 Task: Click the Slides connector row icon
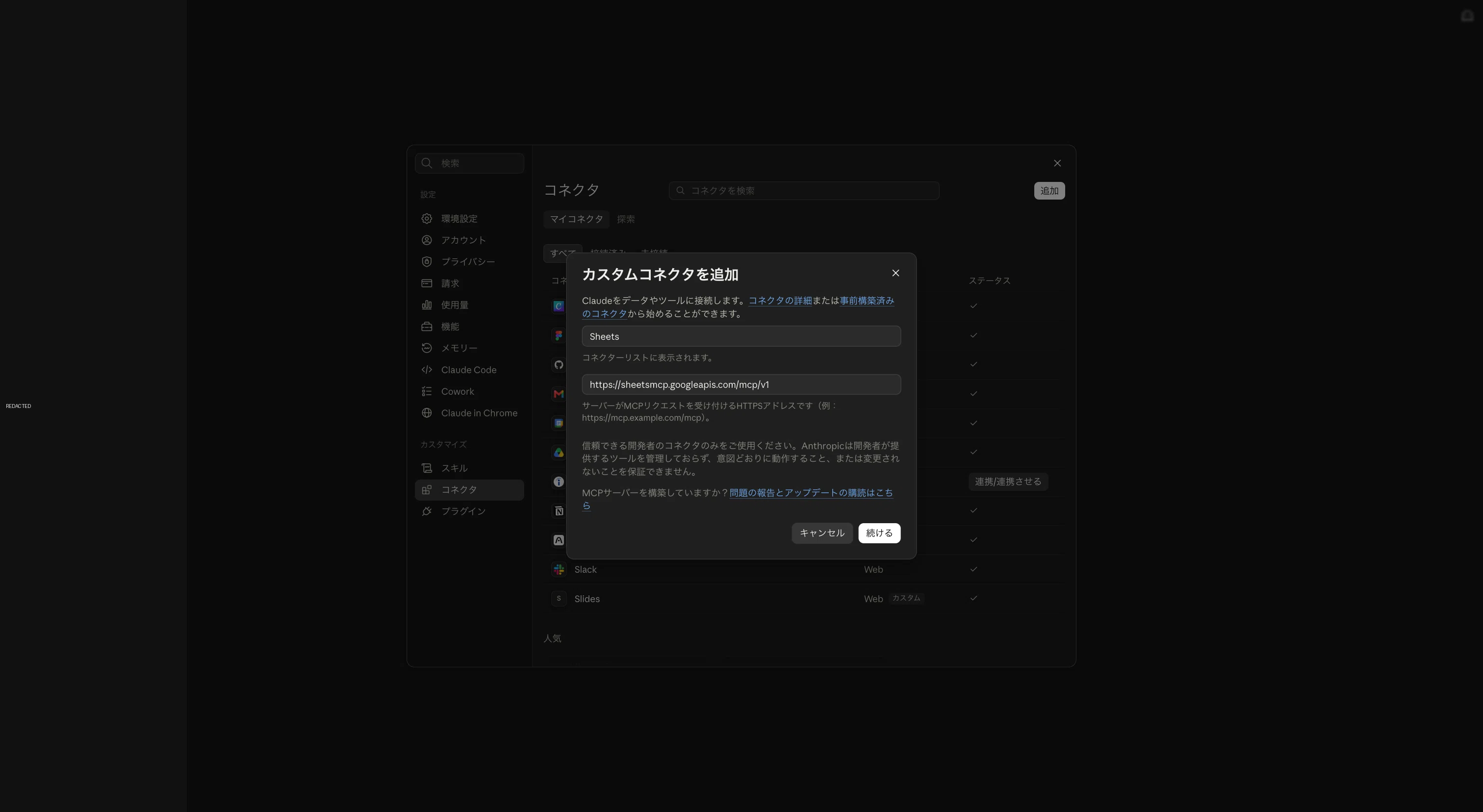pos(559,599)
